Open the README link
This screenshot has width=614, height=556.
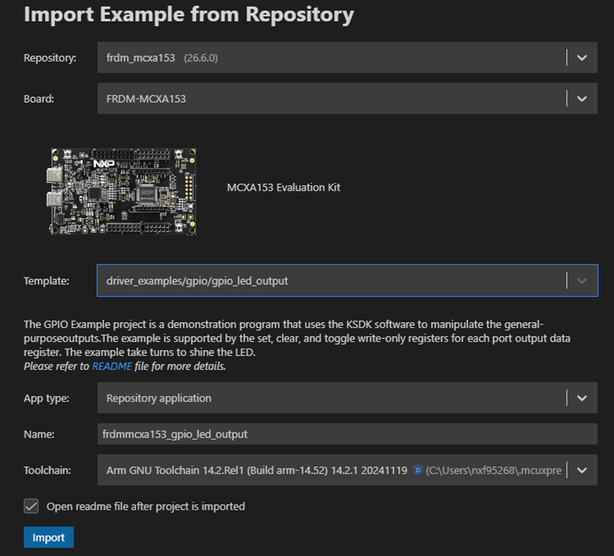point(112,366)
